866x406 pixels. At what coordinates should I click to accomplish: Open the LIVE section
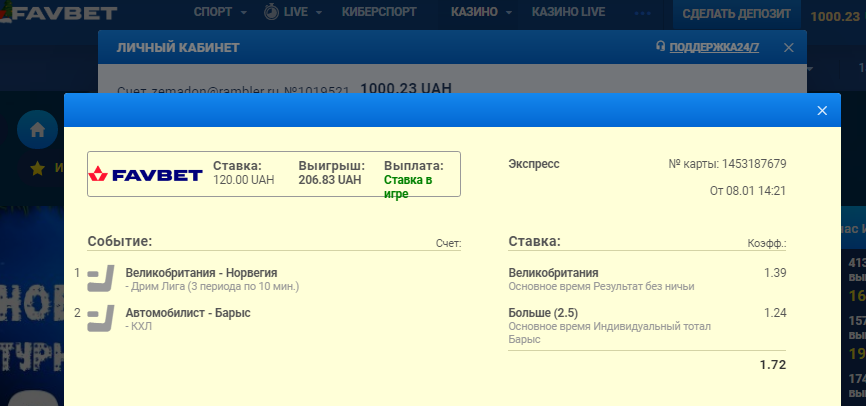(295, 12)
